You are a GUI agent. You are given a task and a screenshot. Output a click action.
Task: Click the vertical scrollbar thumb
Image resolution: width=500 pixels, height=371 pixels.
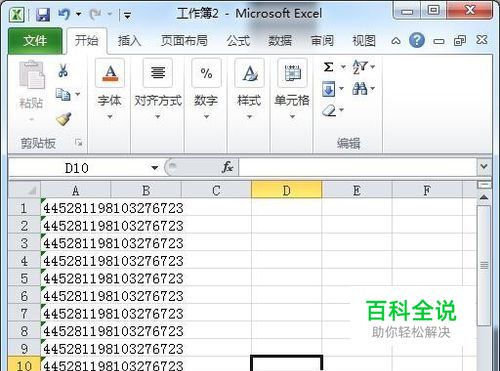pyautogui.click(x=484, y=266)
